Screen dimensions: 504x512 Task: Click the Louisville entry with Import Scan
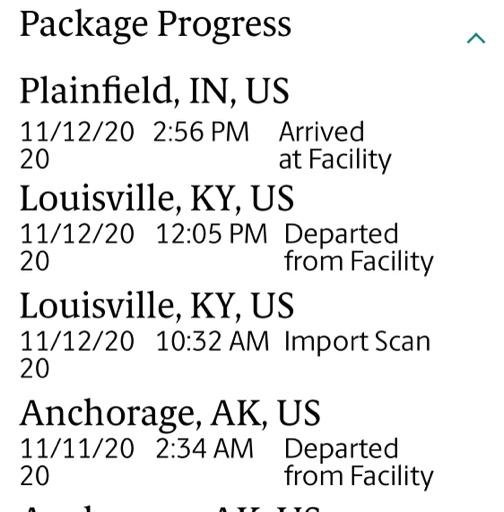click(157, 306)
